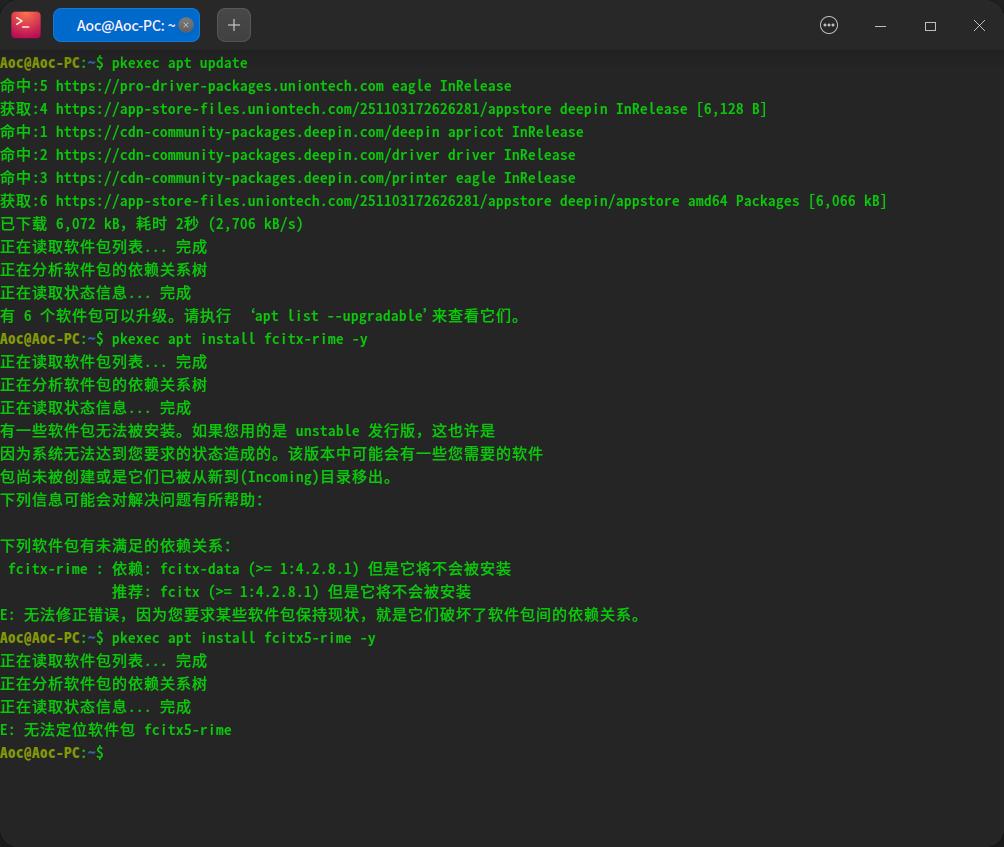Click the 'E: 无法修正错误' error line

pyautogui.click(x=321, y=615)
